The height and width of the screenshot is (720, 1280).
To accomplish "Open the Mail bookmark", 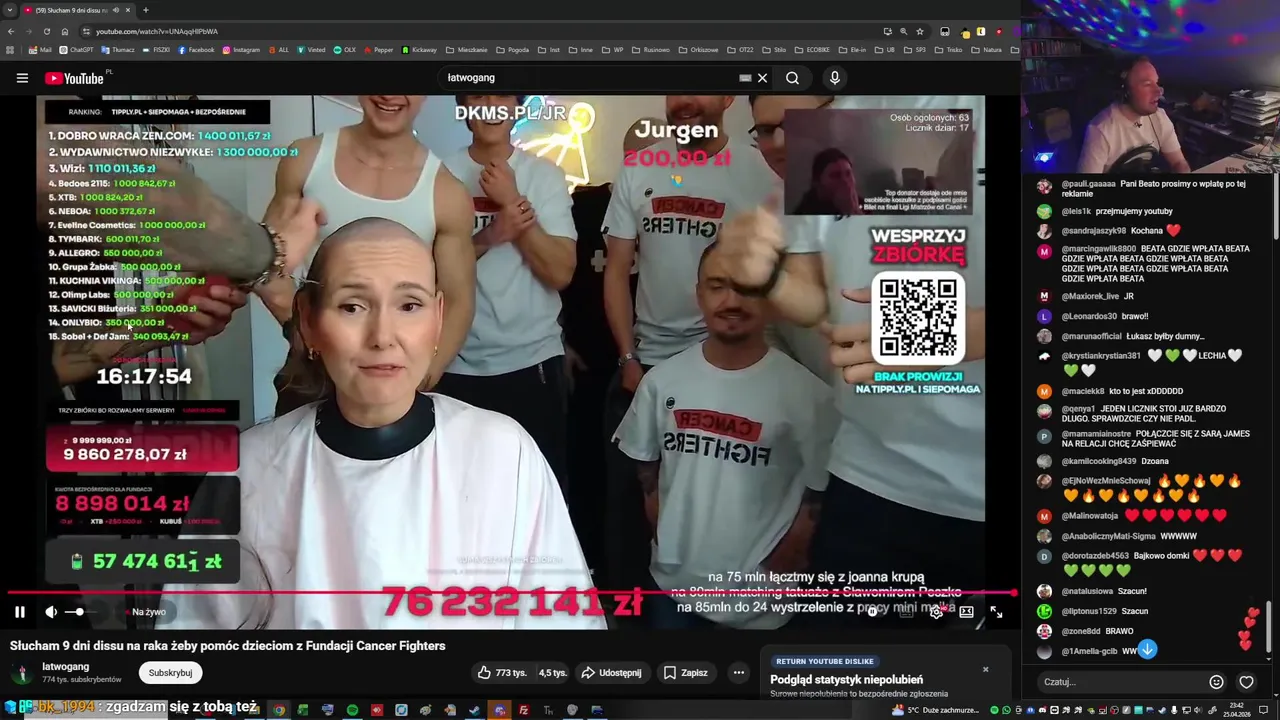I will point(40,50).
